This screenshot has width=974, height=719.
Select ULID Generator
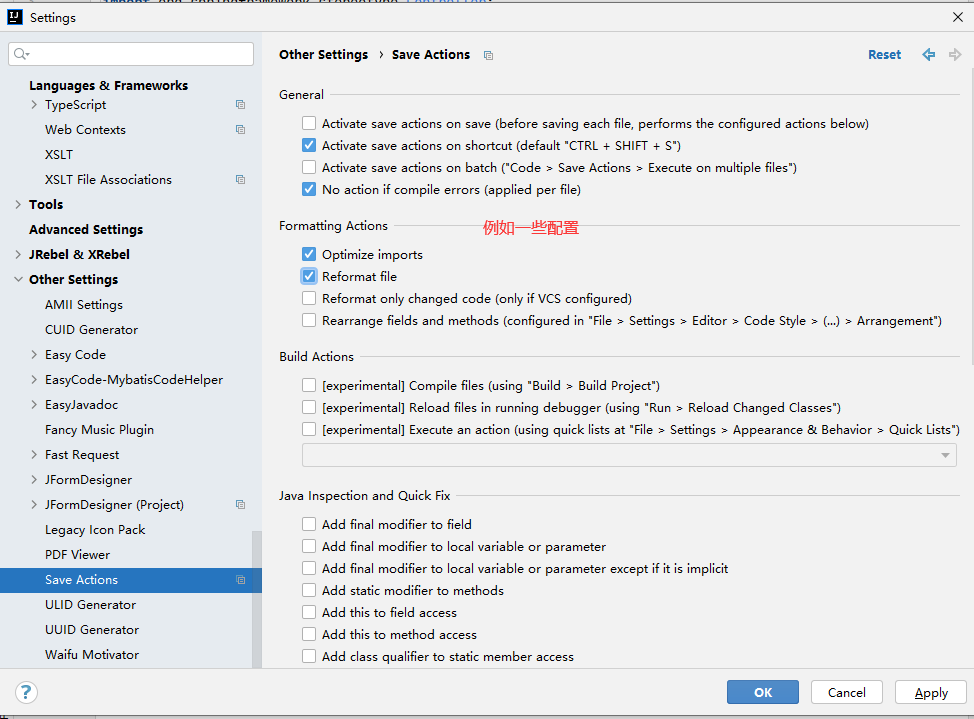90,605
